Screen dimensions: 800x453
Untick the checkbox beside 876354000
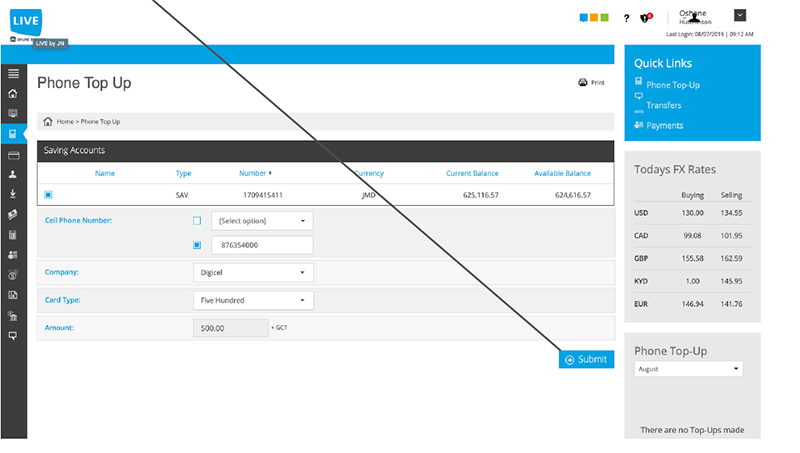pyautogui.click(x=197, y=245)
